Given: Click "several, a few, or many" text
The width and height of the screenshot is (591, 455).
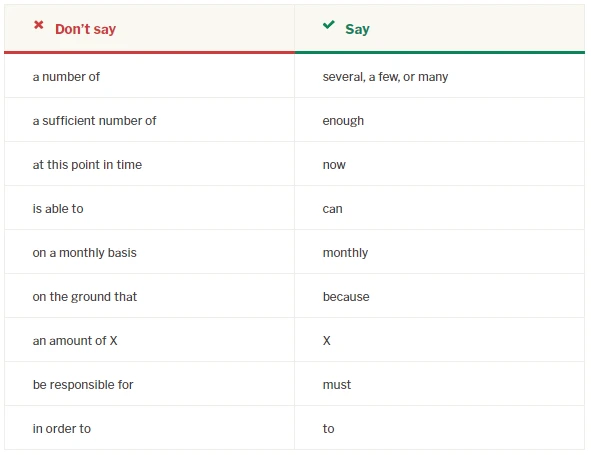Looking at the screenshot, I should coord(385,77).
